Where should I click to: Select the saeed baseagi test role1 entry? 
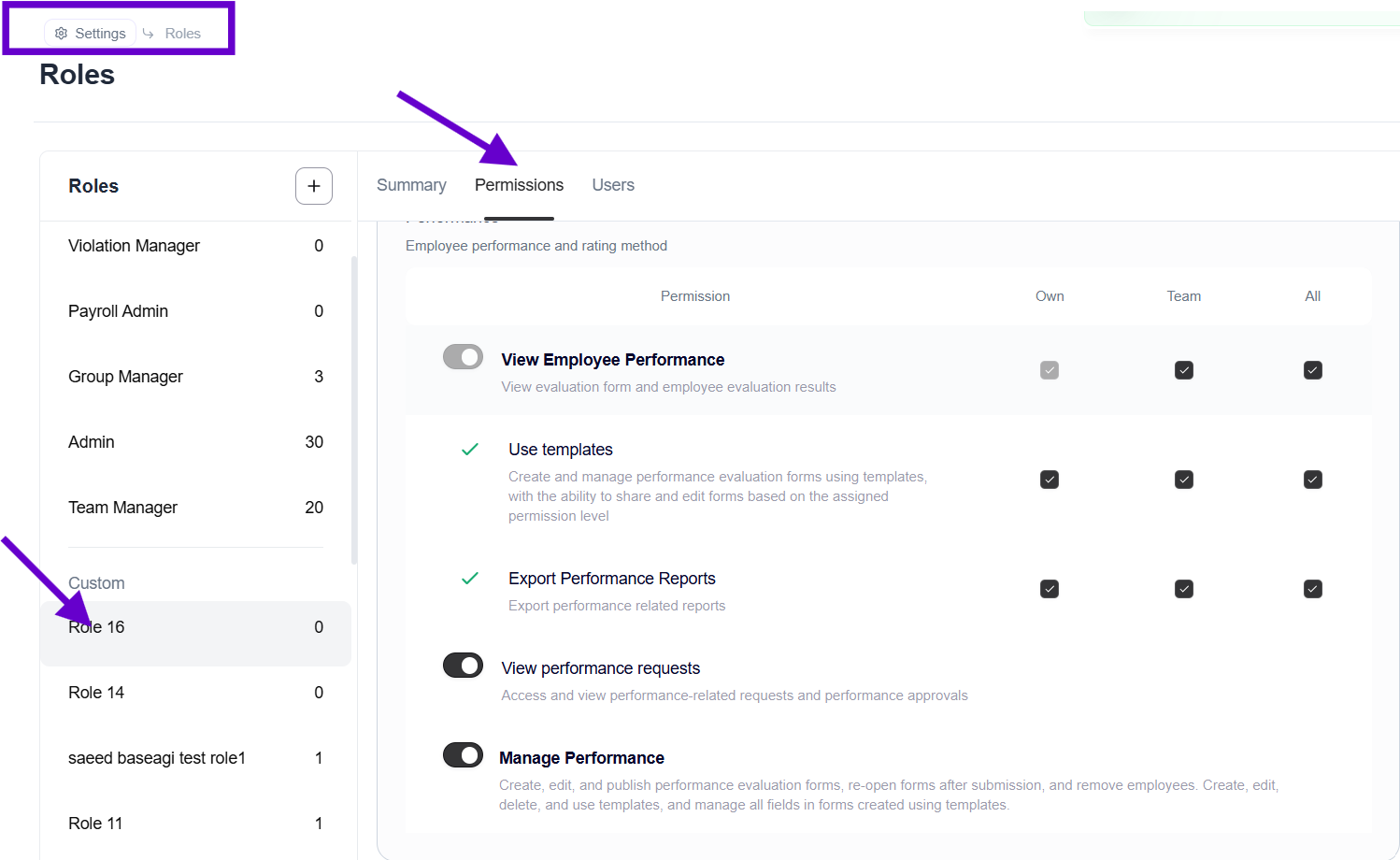pos(157,758)
